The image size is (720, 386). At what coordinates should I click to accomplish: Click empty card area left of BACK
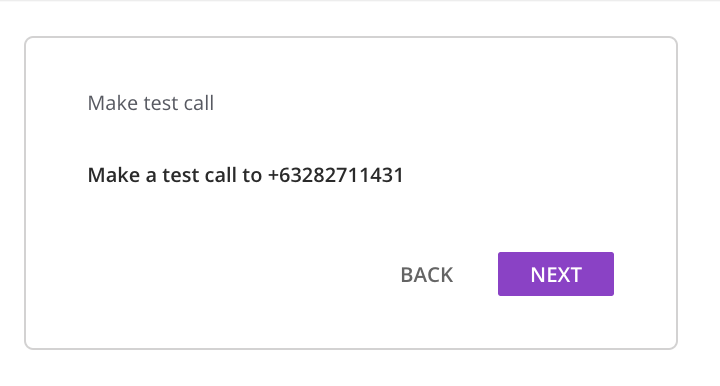230,274
